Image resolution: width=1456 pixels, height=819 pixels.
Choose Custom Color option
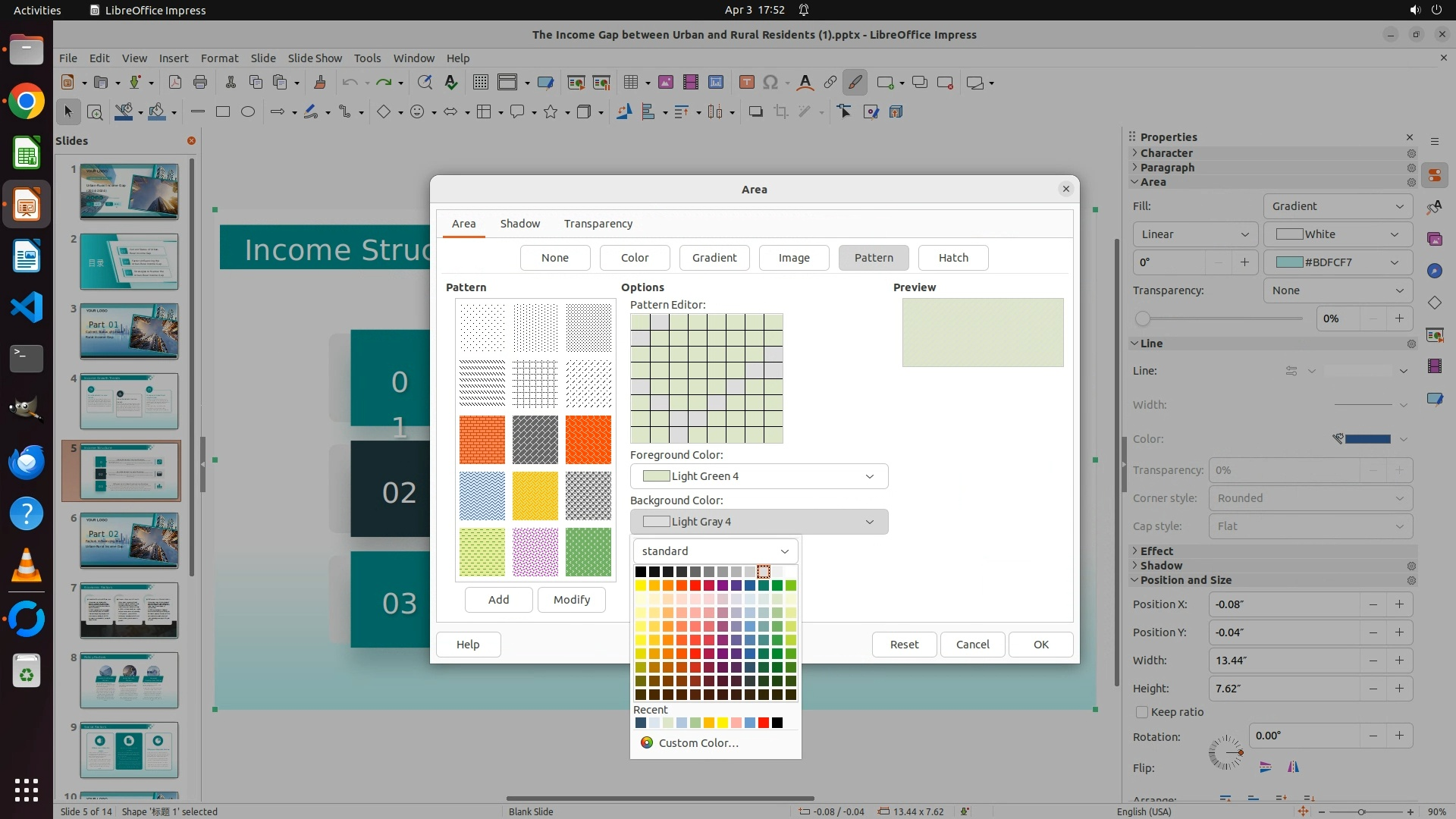698,743
